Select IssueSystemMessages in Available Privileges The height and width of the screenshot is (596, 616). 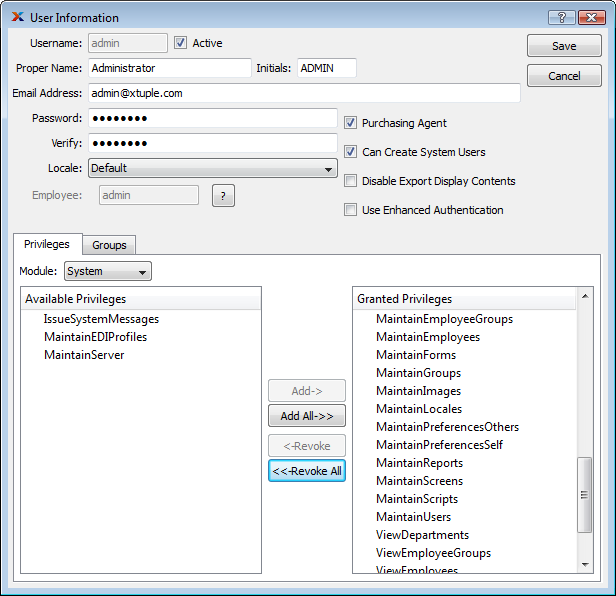tap(101, 319)
